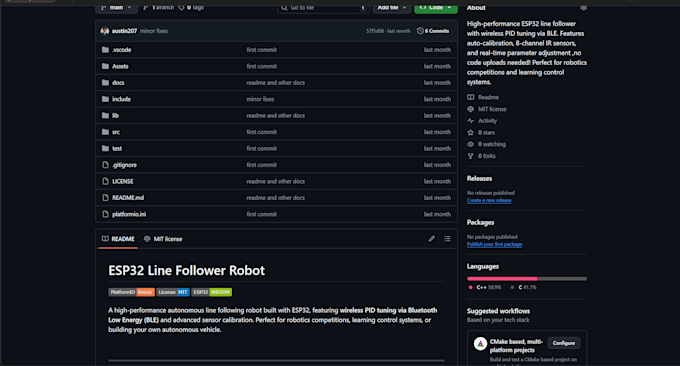
Task: Click the README.md file icon
Action: pyautogui.click(x=105, y=198)
